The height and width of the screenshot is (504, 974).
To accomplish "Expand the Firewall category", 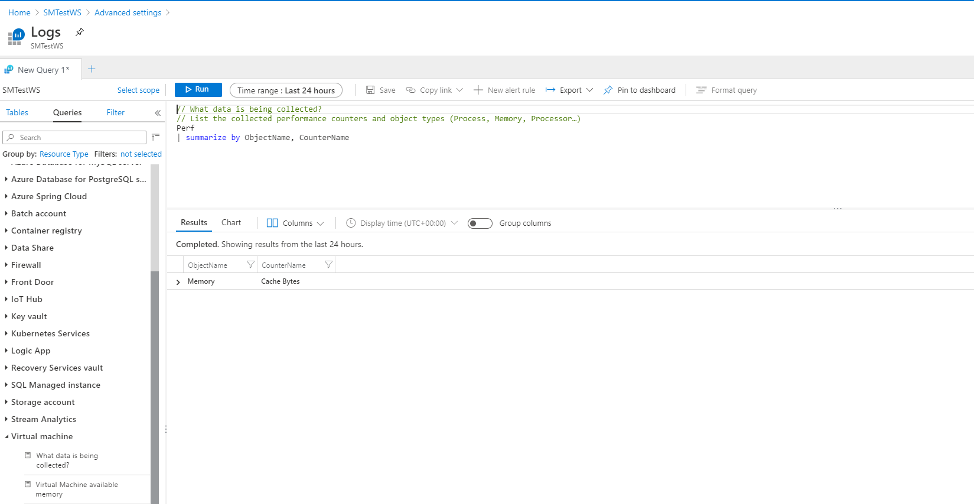I will 6,265.
